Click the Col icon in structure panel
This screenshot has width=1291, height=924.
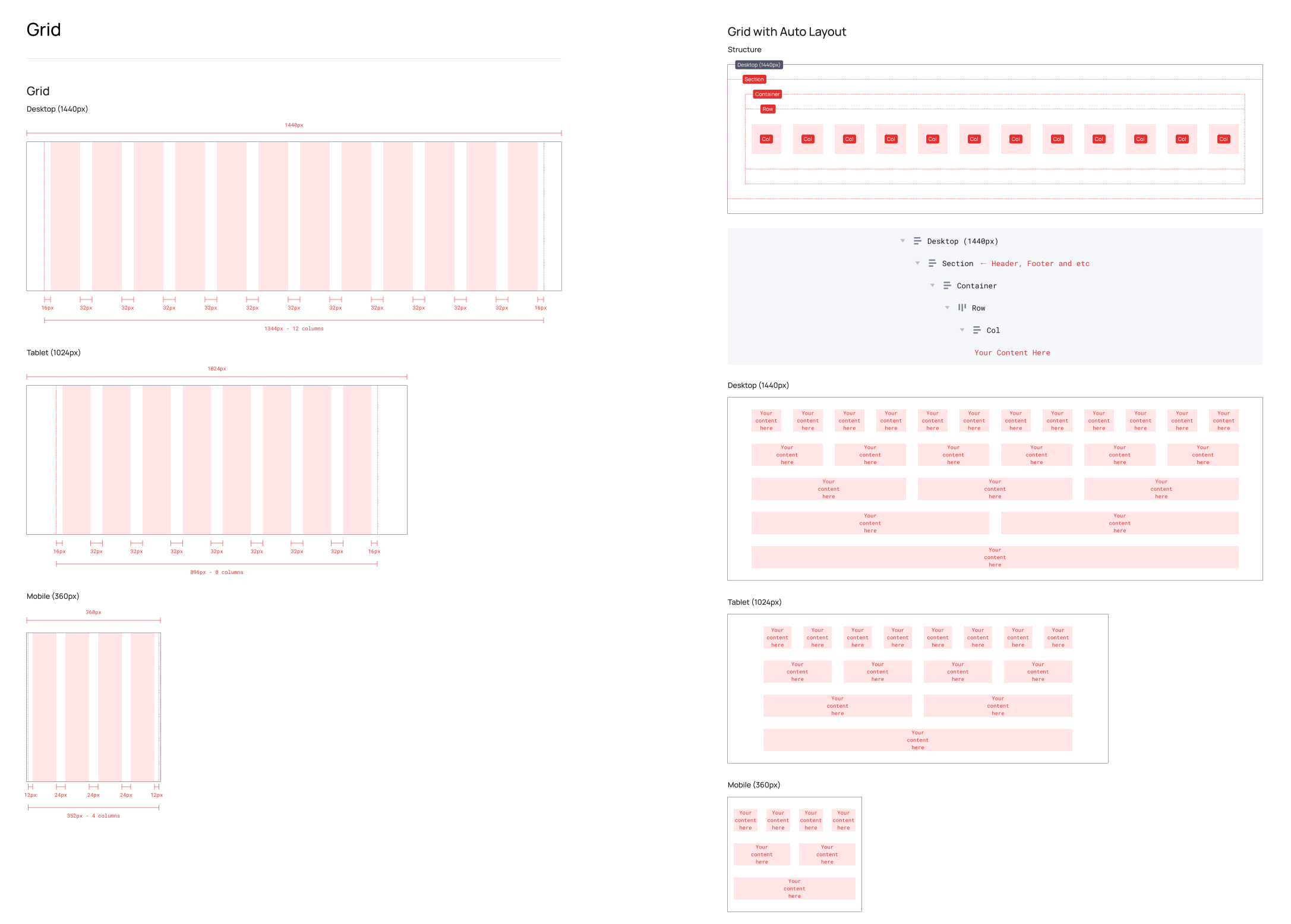[x=975, y=330]
